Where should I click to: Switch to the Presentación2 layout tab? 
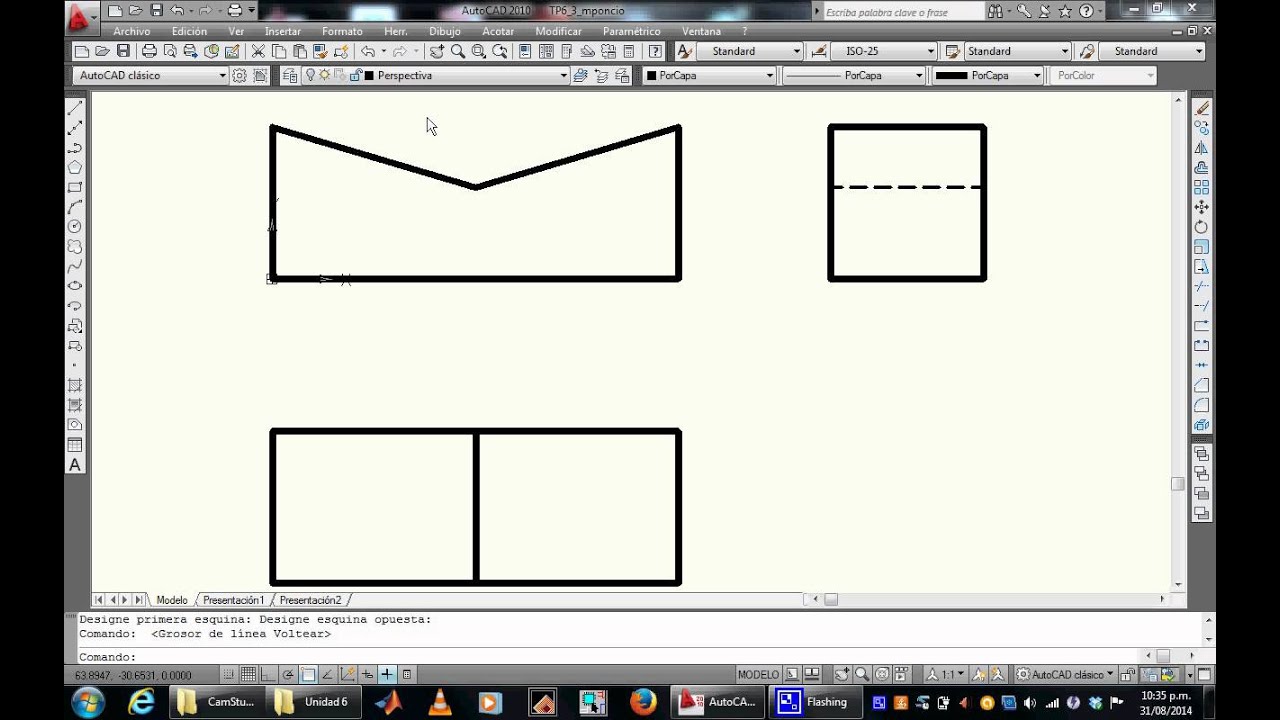tap(310, 600)
